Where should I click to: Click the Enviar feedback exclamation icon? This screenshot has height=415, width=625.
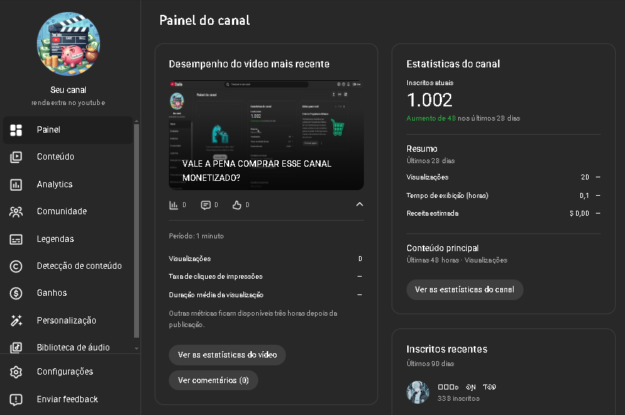tap(16, 399)
